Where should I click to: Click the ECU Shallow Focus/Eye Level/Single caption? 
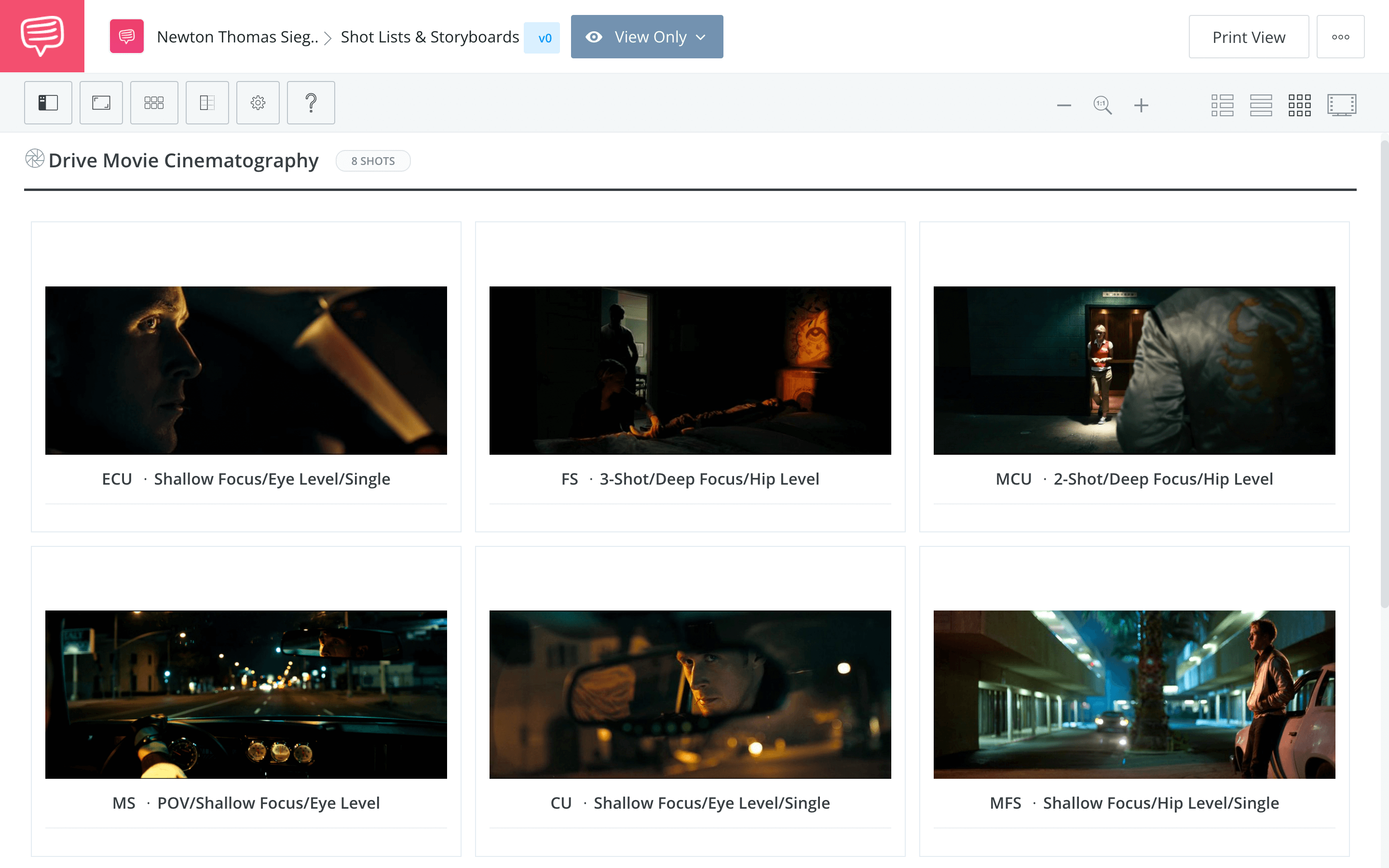click(x=246, y=479)
